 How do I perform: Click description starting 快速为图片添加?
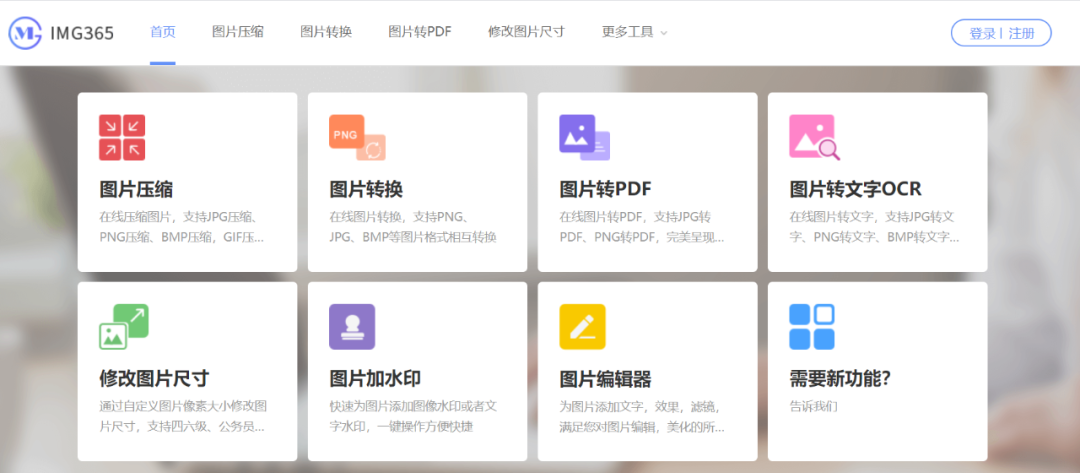click(x=413, y=417)
